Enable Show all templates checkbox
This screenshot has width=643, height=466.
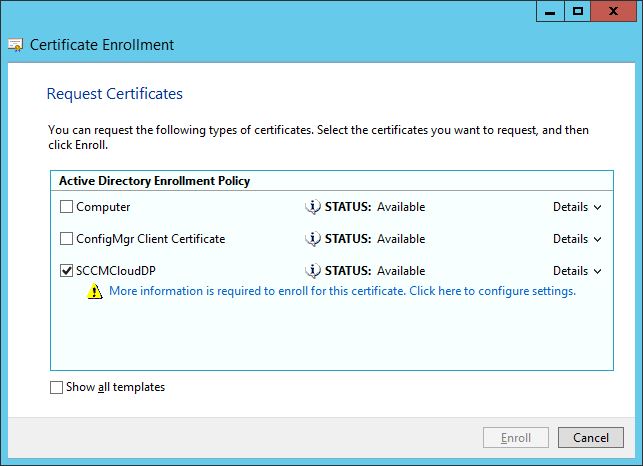pos(57,387)
